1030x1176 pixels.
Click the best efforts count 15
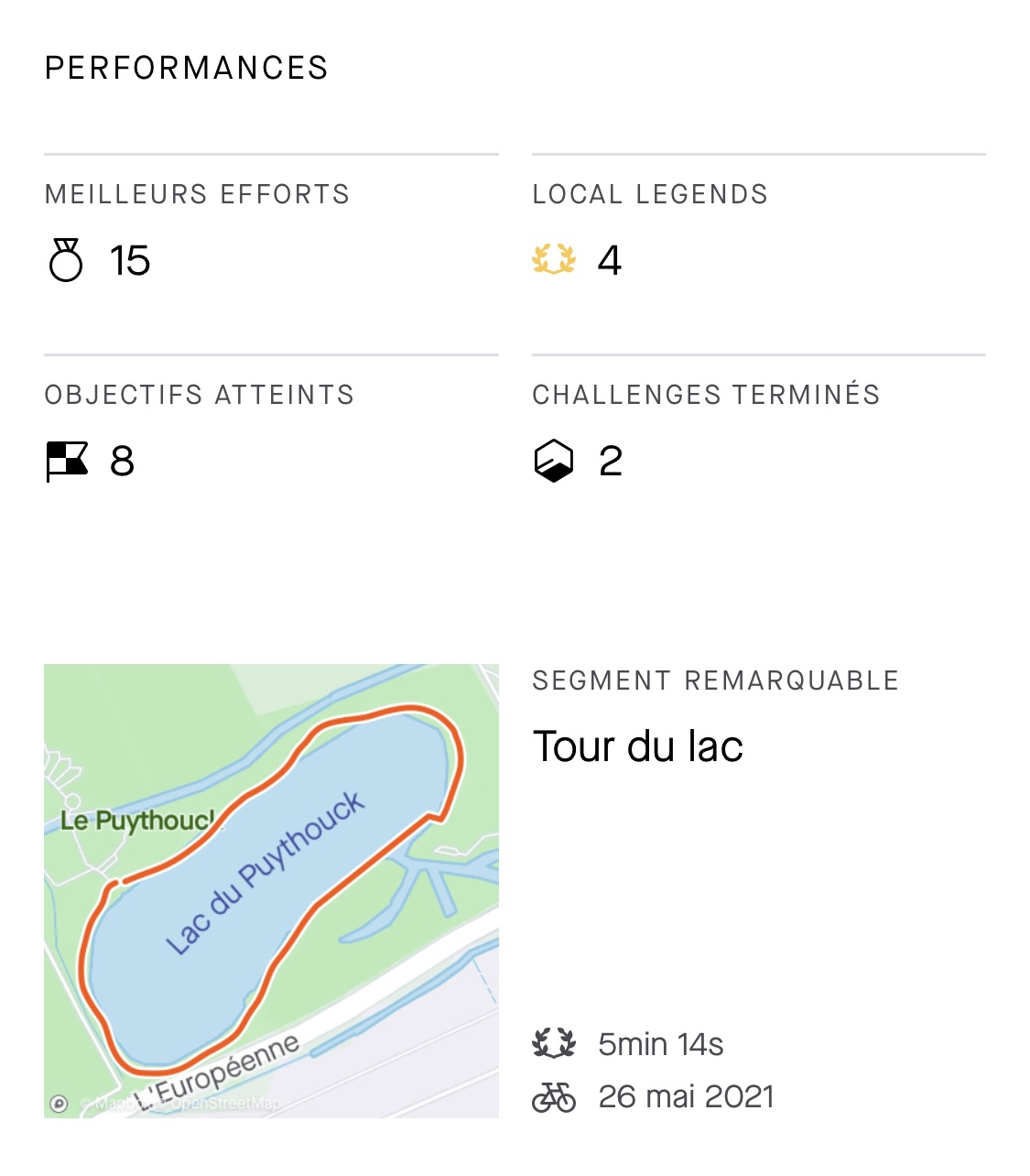pyautogui.click(x=130, y=261)
